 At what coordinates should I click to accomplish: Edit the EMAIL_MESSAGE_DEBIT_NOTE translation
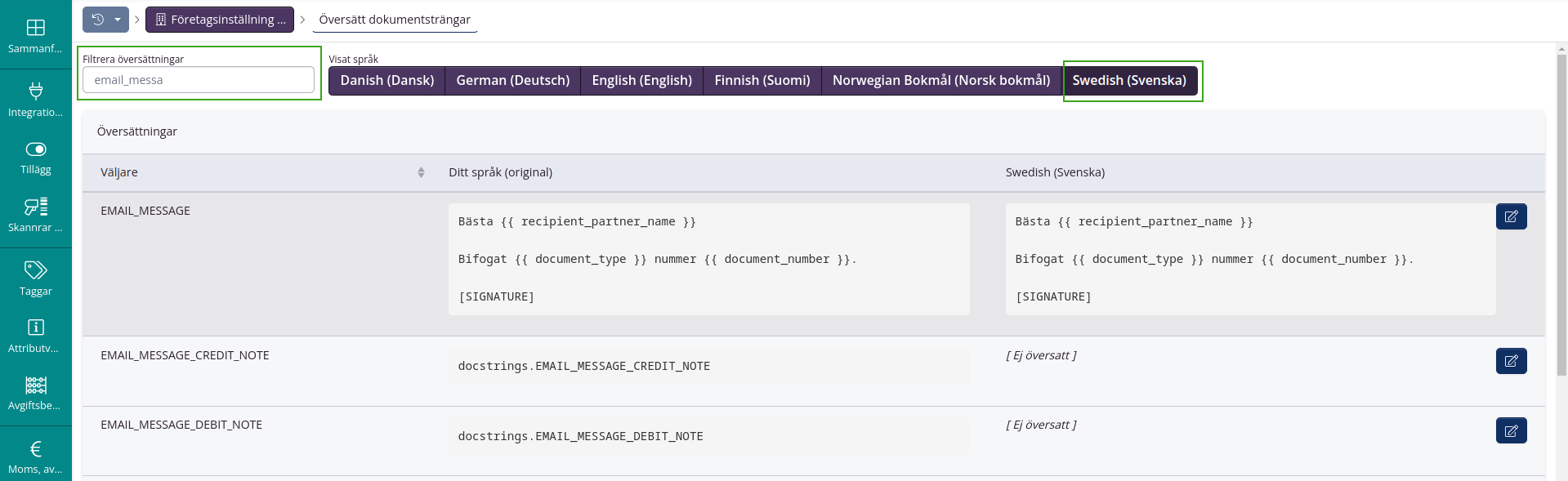click(1511, 430)
